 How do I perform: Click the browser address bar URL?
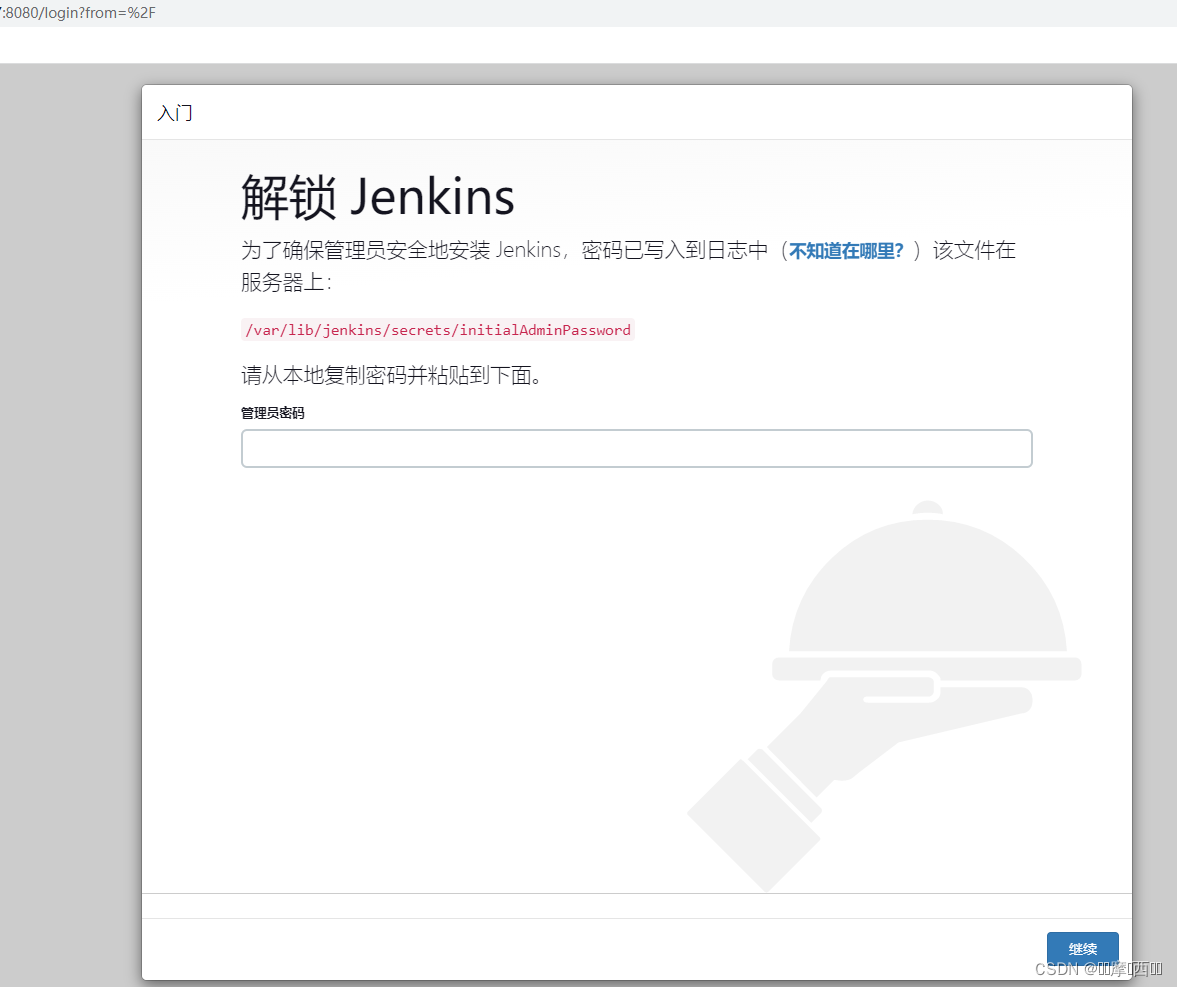[x=78, y=13]
